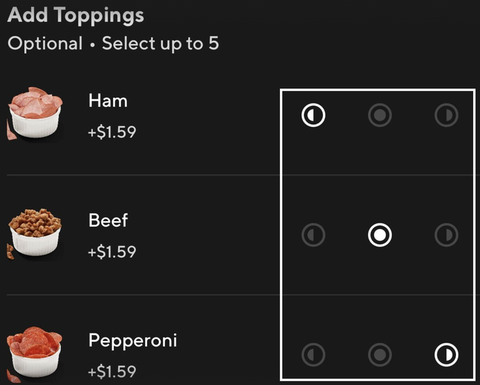Click the Ham bowl image
480x385 pixels.
[x=35, y=113]
